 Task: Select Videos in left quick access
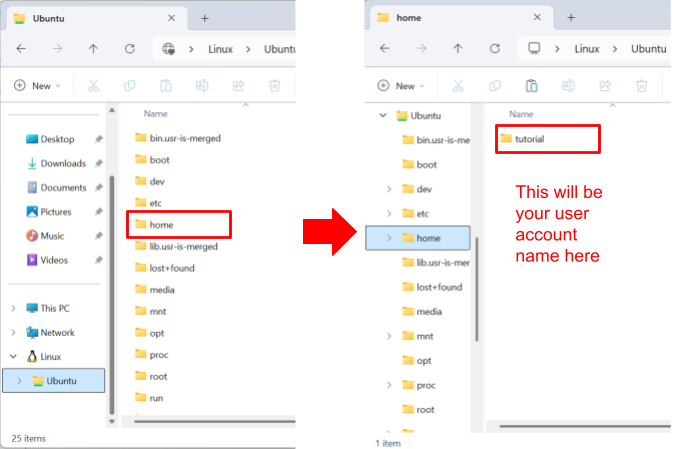[47, 260]
